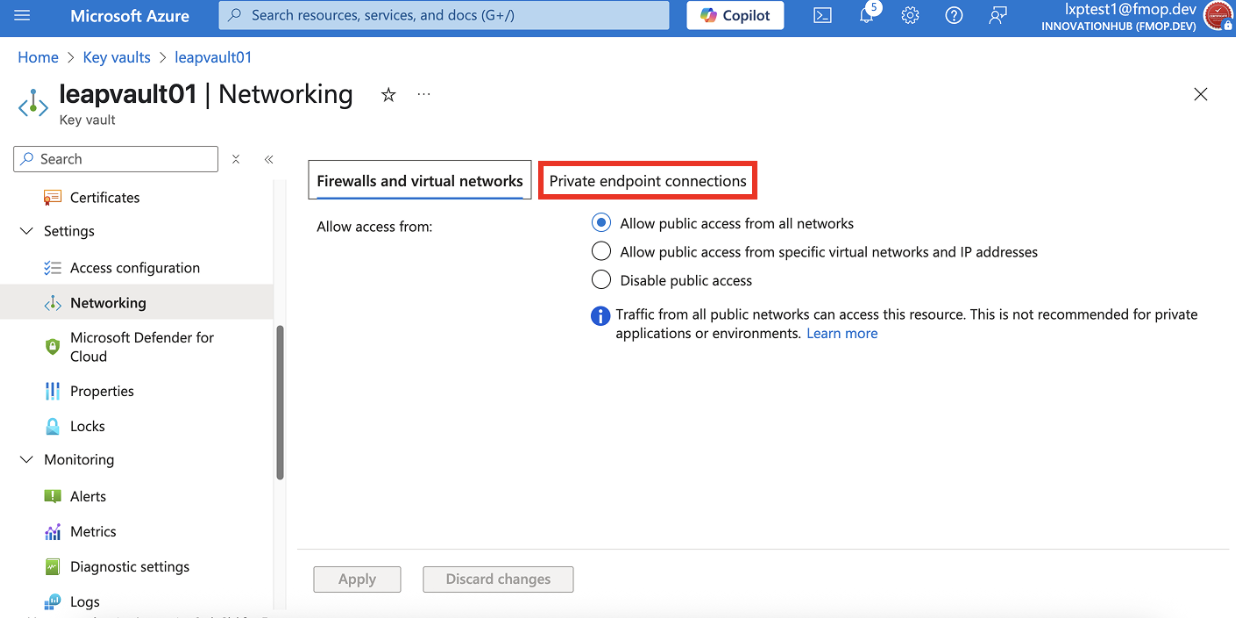1236x636 pixels.
Task: Collapse the sidebar with the double chevron
Action: [x=268, y=159]
